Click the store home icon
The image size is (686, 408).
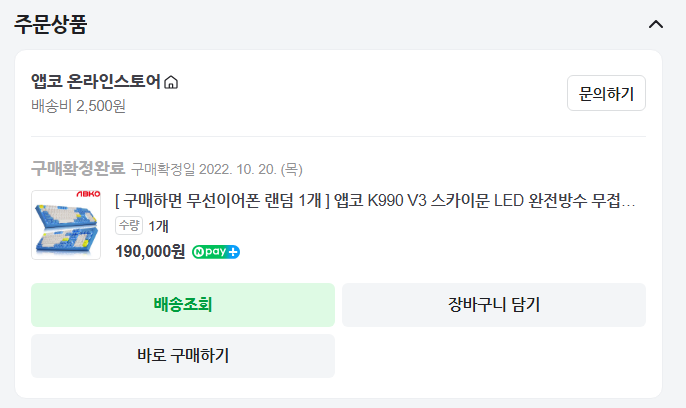click(x=171, y=82)
